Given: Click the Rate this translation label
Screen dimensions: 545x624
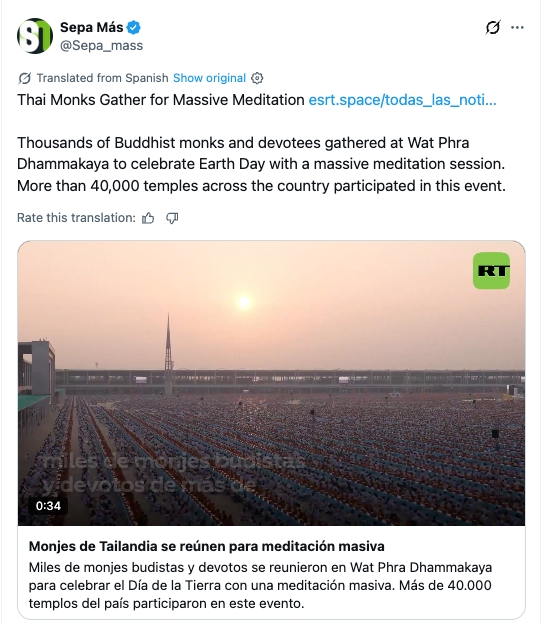Looking at the screenshot, I should [x=76, y=218].
